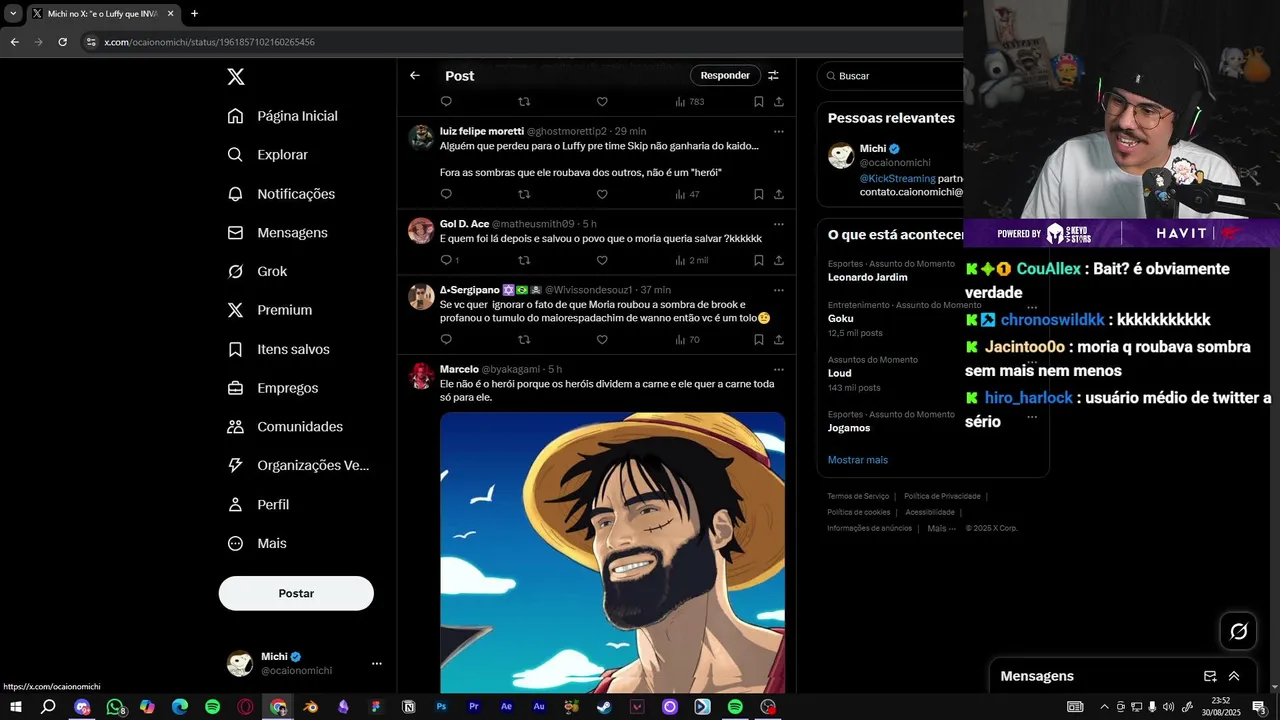Image resolution: width=1280 pixels, height=720 pixels.
Task: Open Comunidades page
Action: [x=285, y=427]
